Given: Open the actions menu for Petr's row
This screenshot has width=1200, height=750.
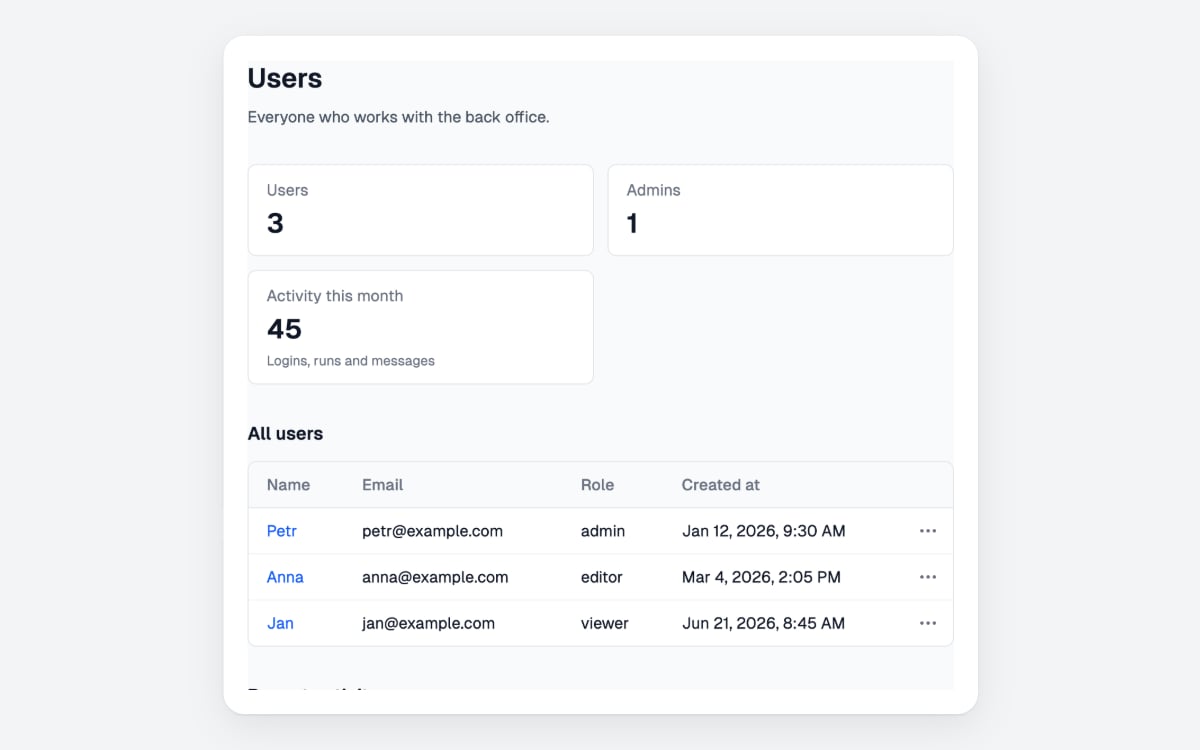Looking at the screenshot, I should click(928, 531).
